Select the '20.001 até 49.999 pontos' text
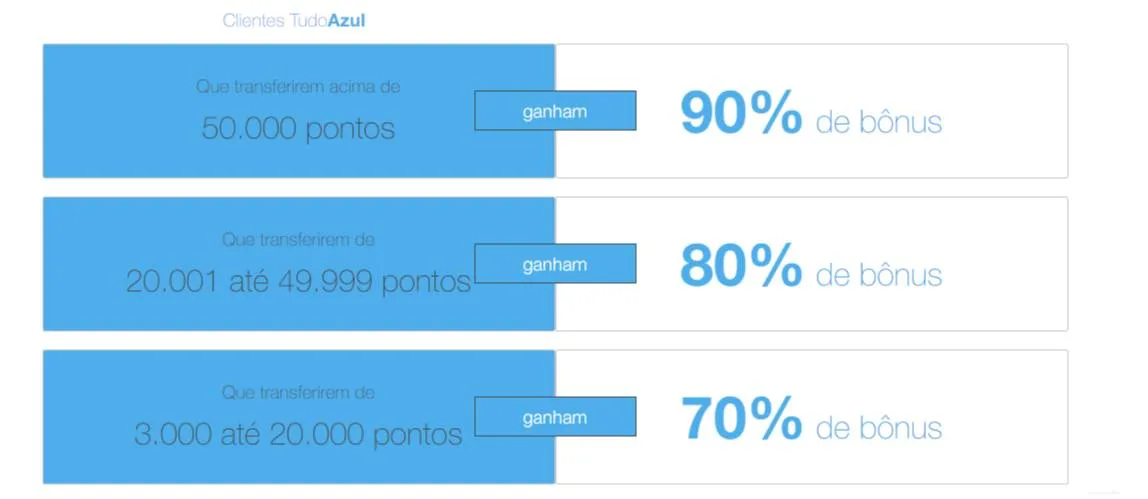Image resolution: width=1148 pixels, height=499 pixels. 298,282
